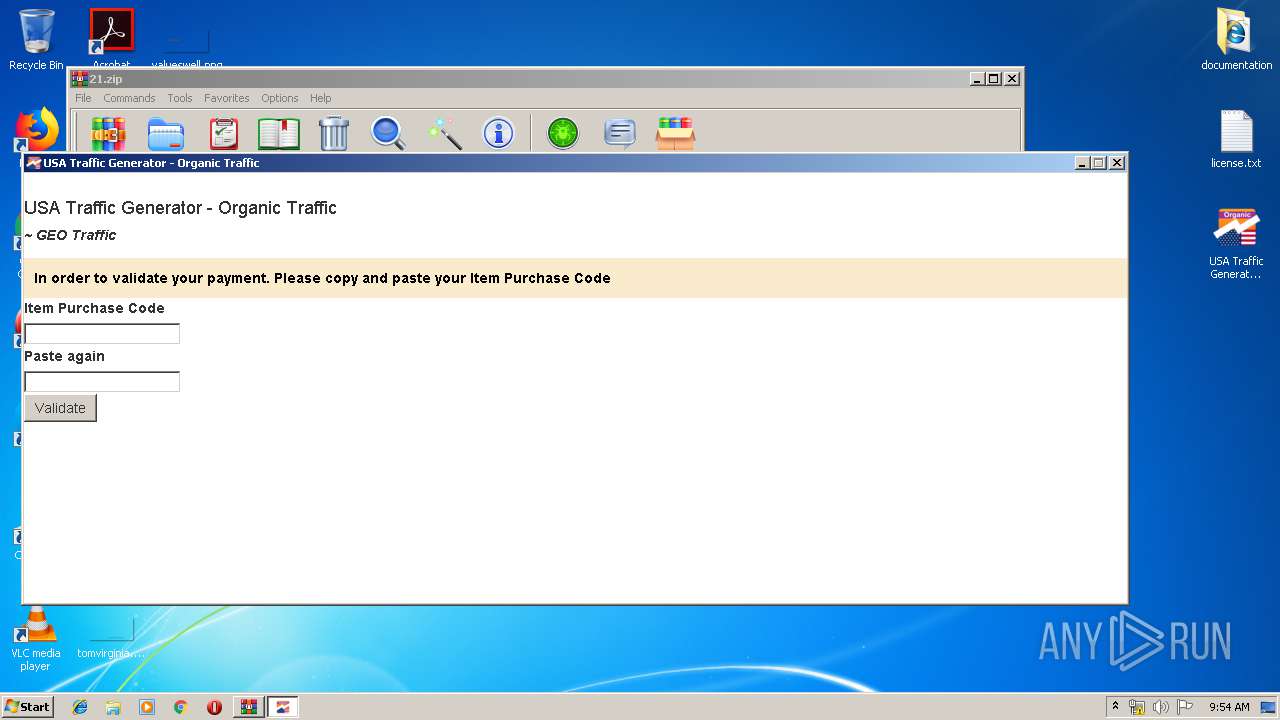Select the USA Traffic Generator desktop icon

point(1236,244)
